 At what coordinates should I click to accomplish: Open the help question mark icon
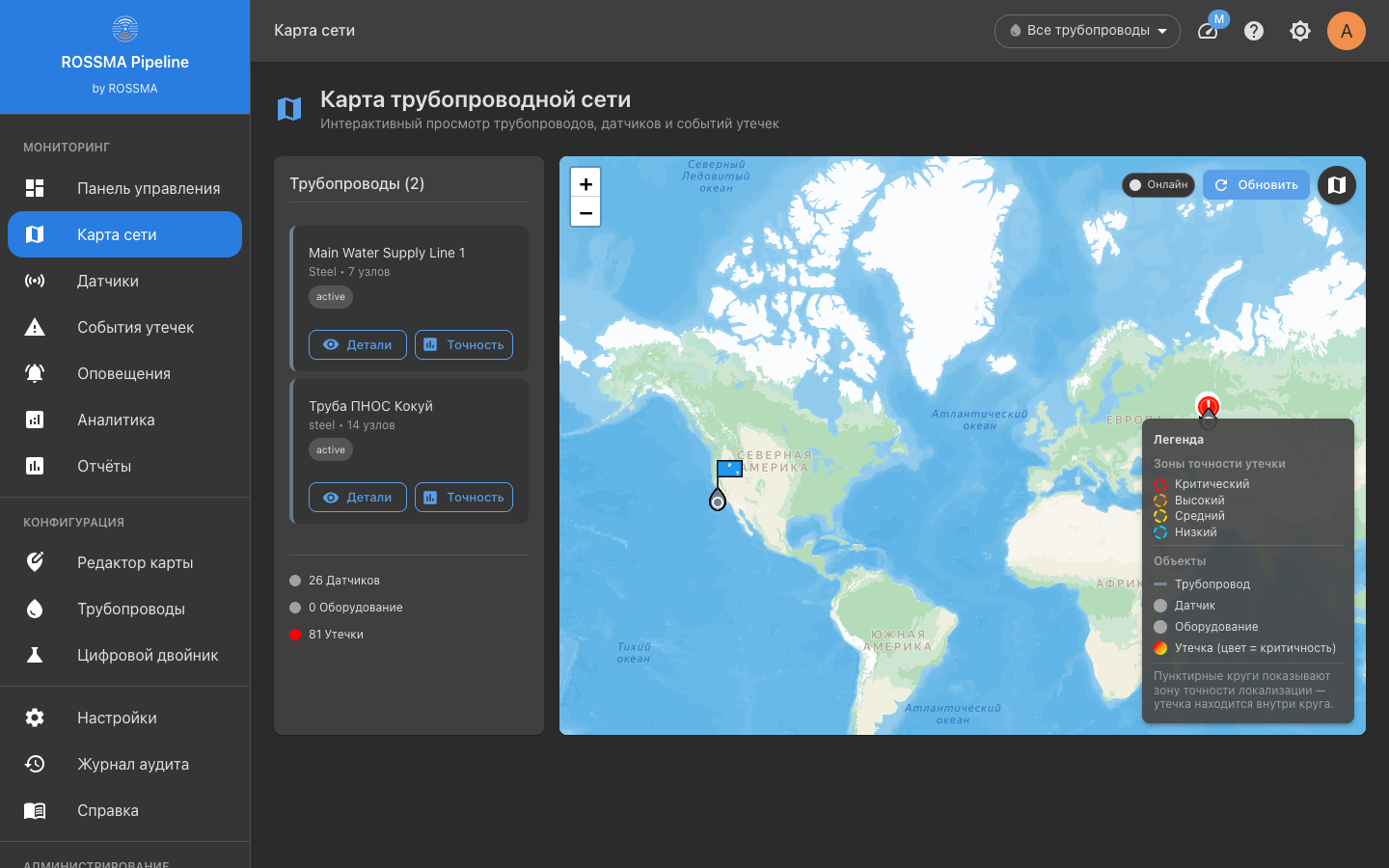(1253, 30)
